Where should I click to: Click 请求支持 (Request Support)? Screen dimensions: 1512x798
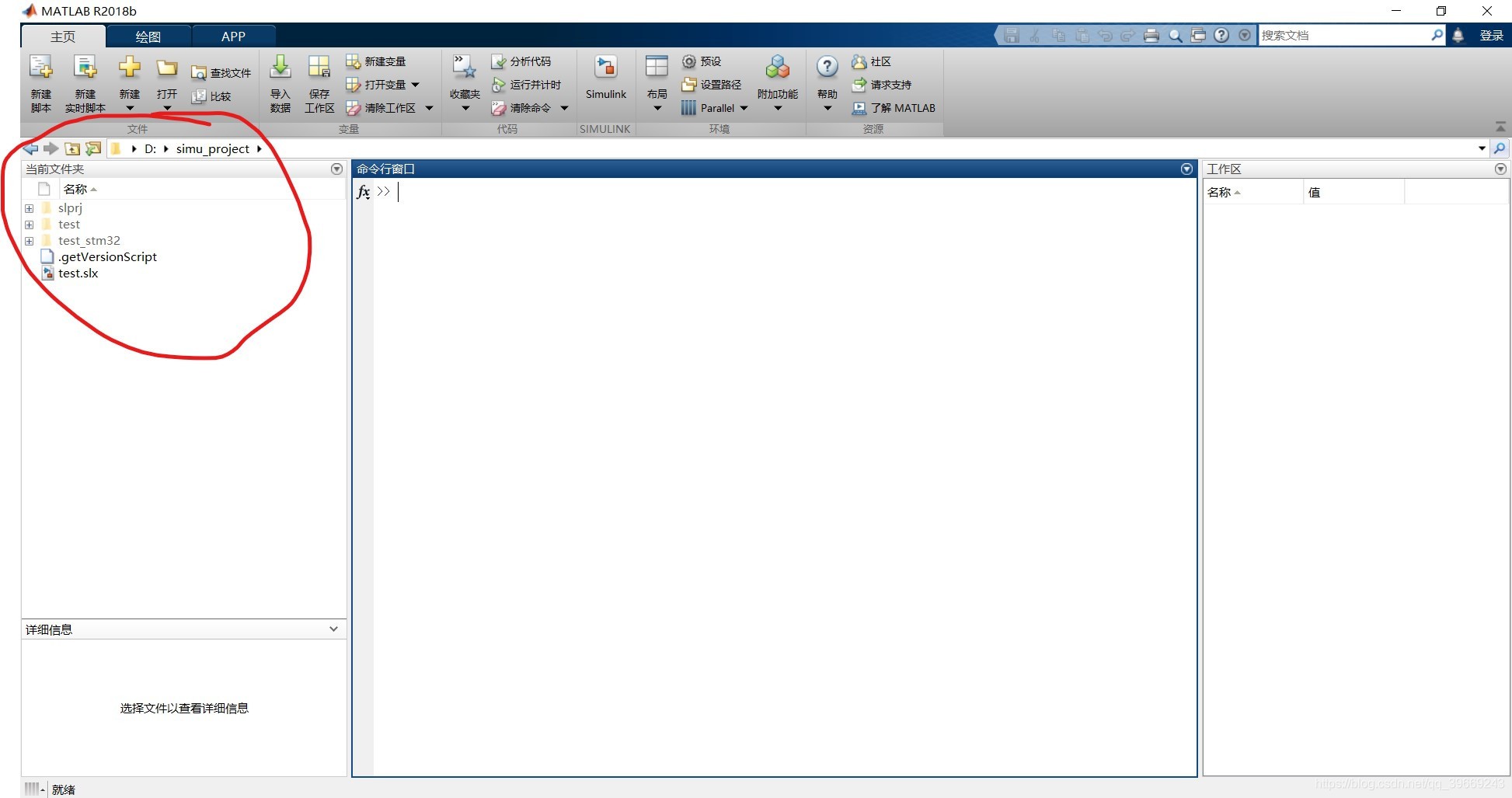pyautogui.click(x=882, y=85)
